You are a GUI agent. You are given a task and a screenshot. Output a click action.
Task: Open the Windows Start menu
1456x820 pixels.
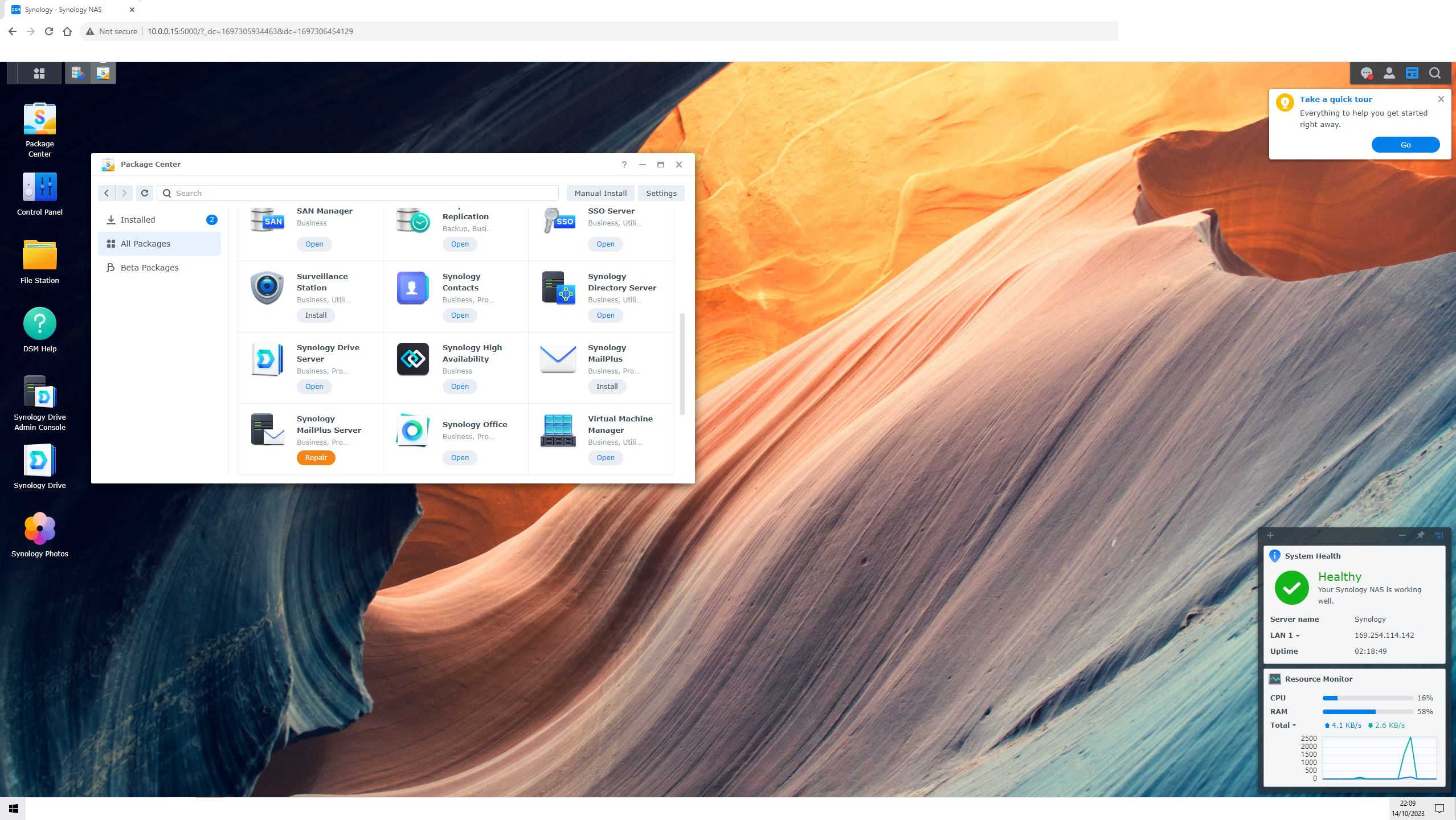(x=13, y=809)
